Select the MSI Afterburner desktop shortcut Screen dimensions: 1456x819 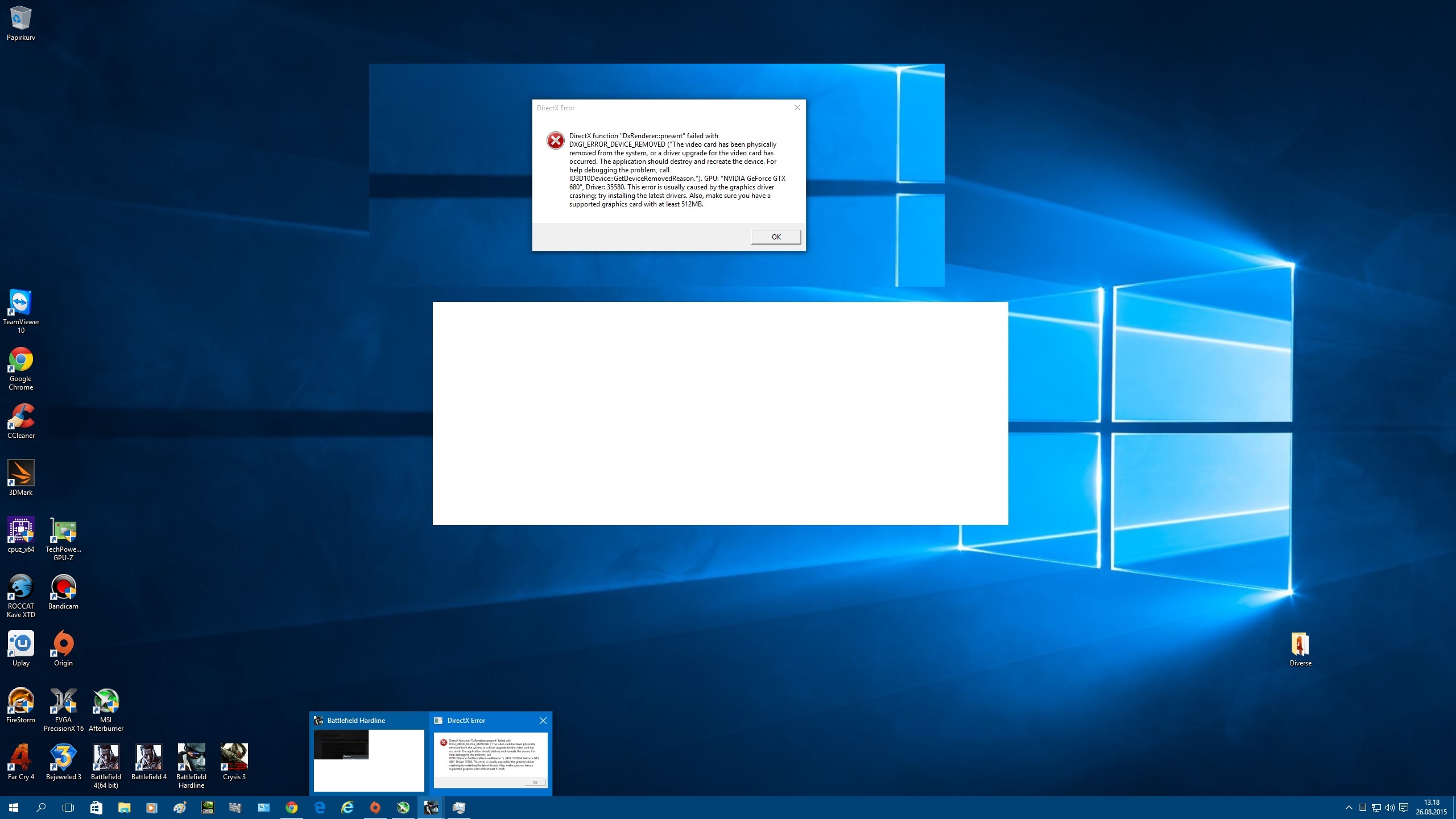(x=106, y=709)
